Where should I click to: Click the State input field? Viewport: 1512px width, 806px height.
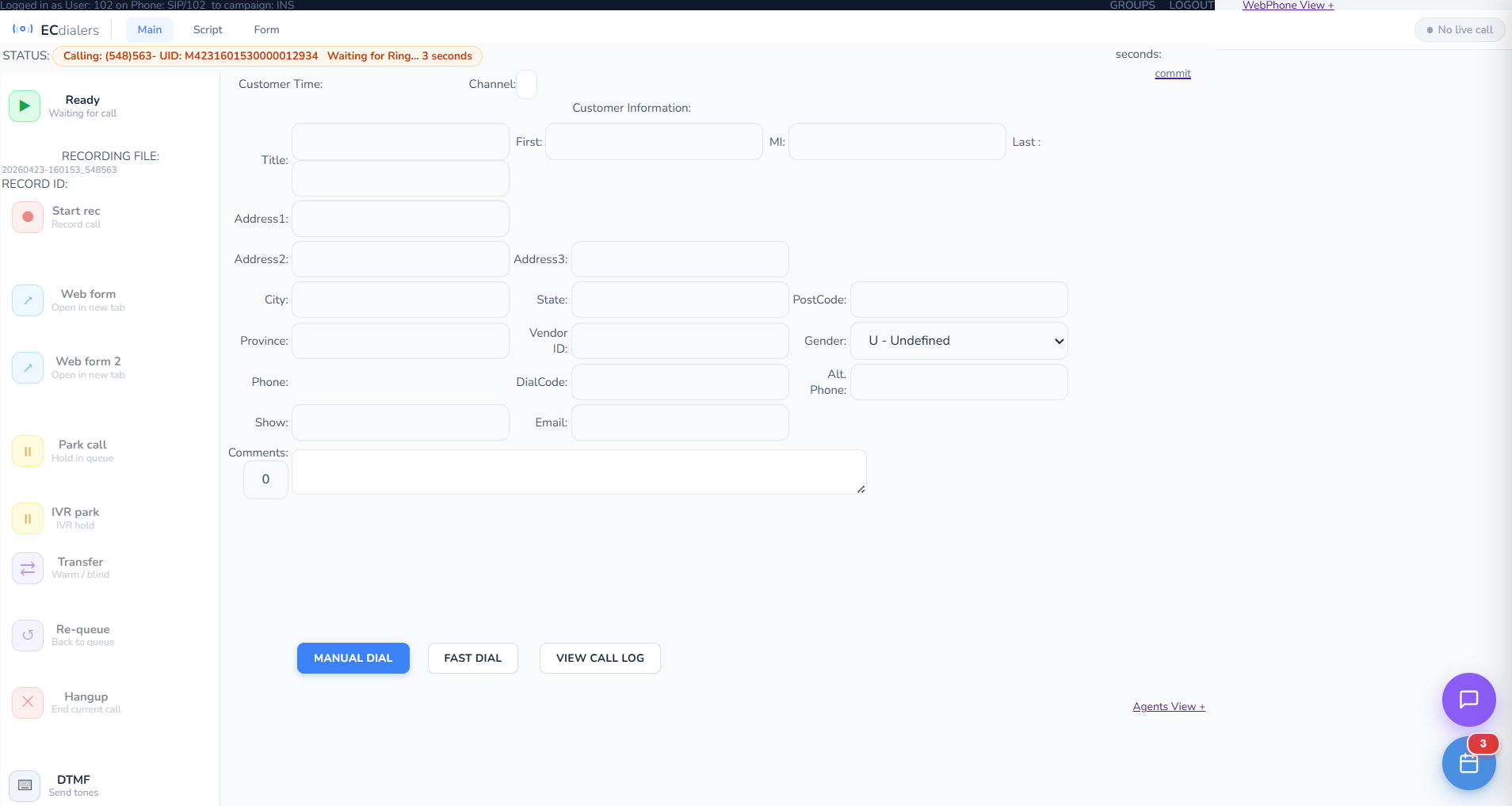point(680,300)
